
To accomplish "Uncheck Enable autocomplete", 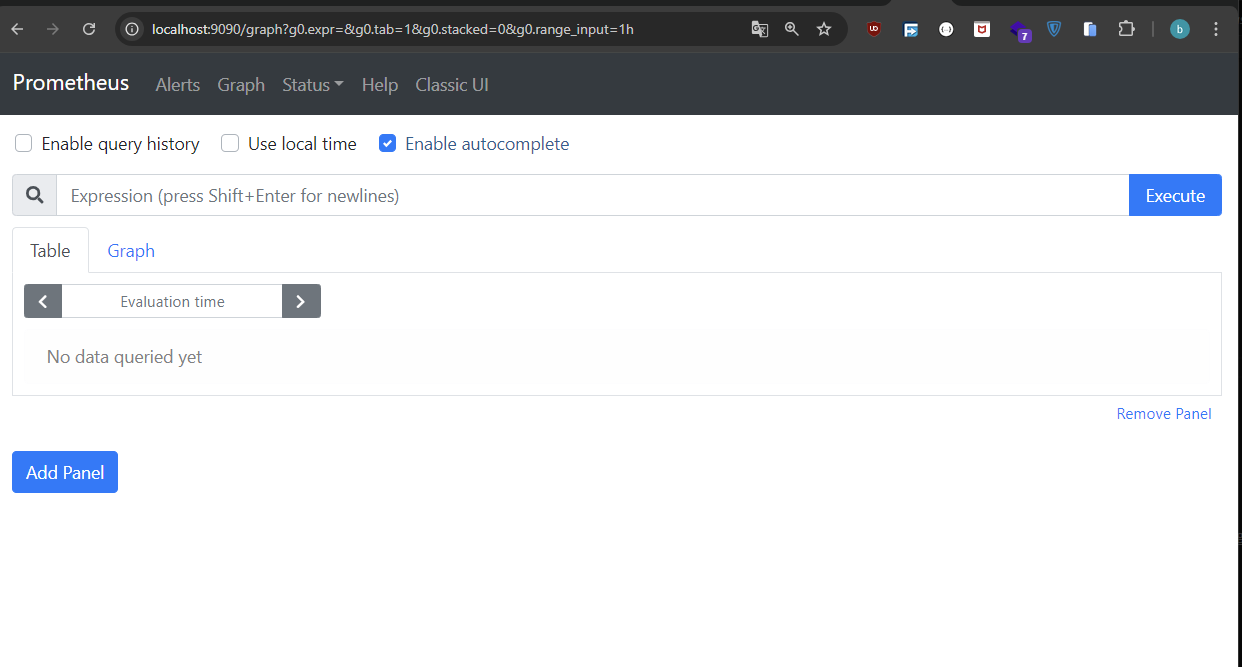I will pos(388,143).
